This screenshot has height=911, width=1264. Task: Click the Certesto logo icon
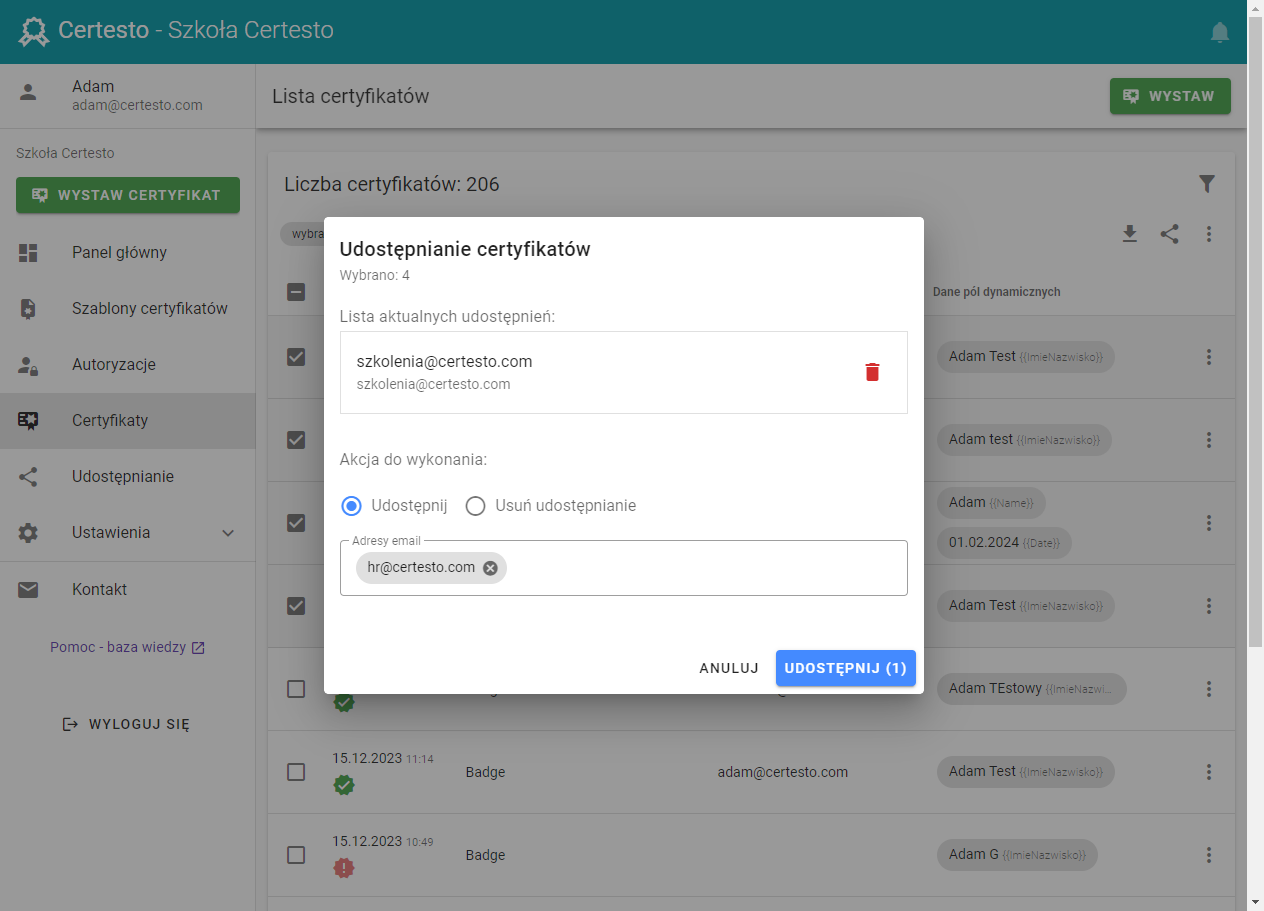34,31
